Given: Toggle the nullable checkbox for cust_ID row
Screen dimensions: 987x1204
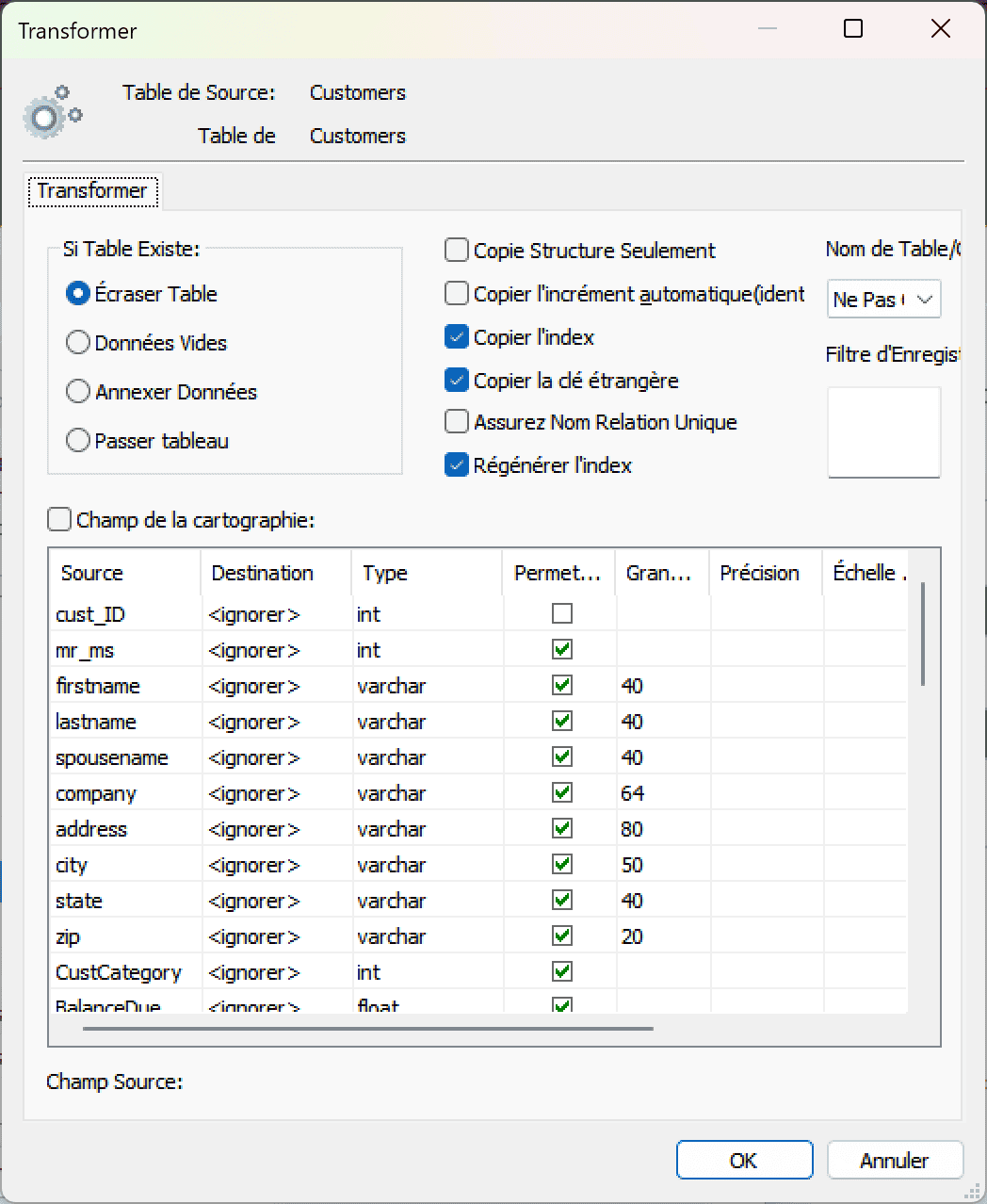Looking at the screenshot, I should tap(562, 614).
